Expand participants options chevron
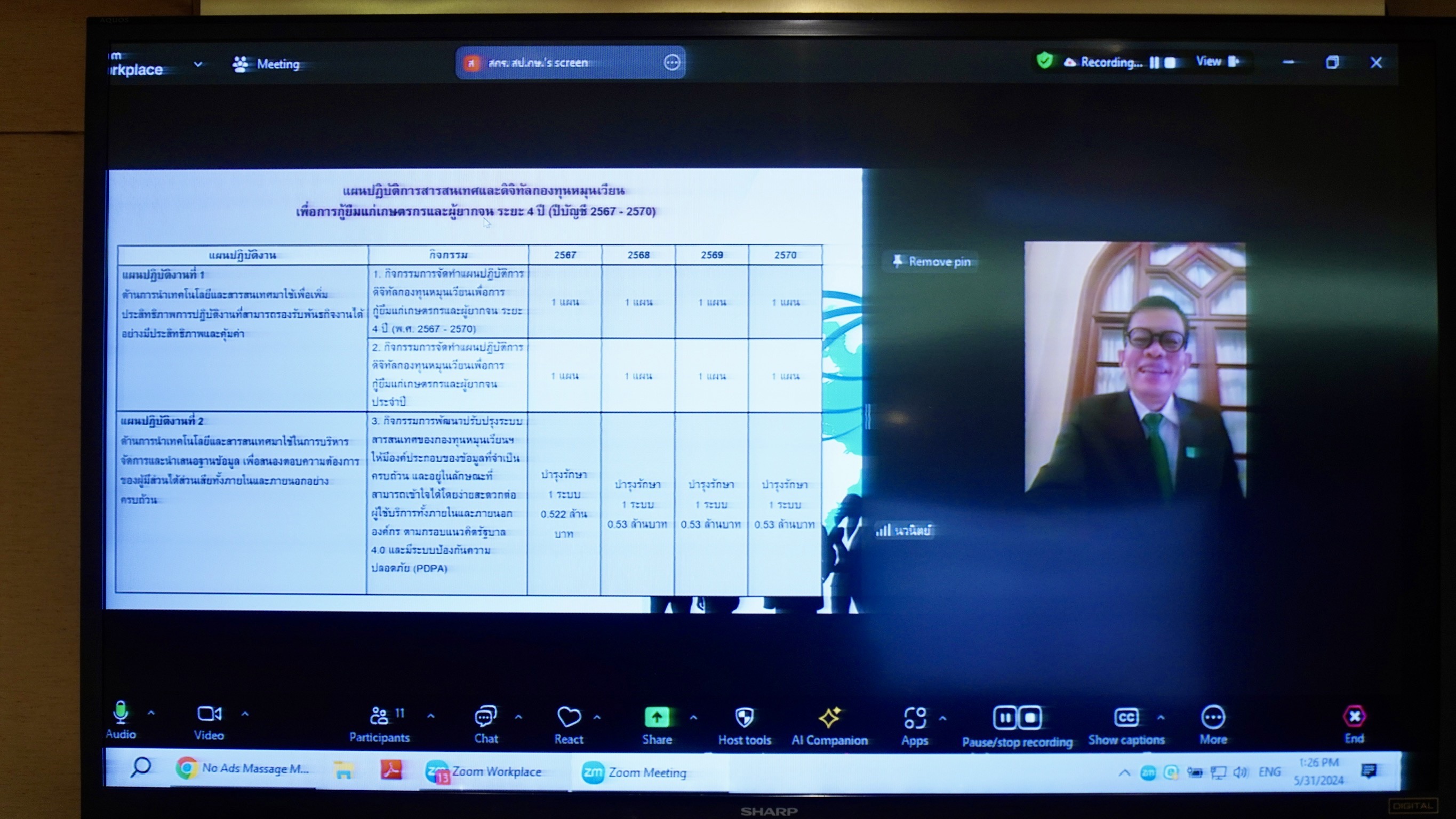 pos(431,716)
